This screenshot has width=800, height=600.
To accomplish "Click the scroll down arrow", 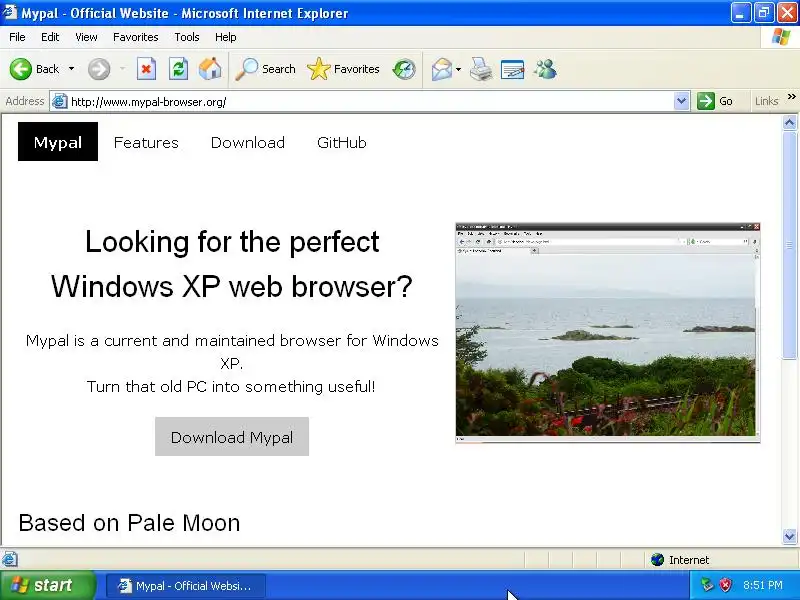I will pyautogui.click(x=789, y=536).
